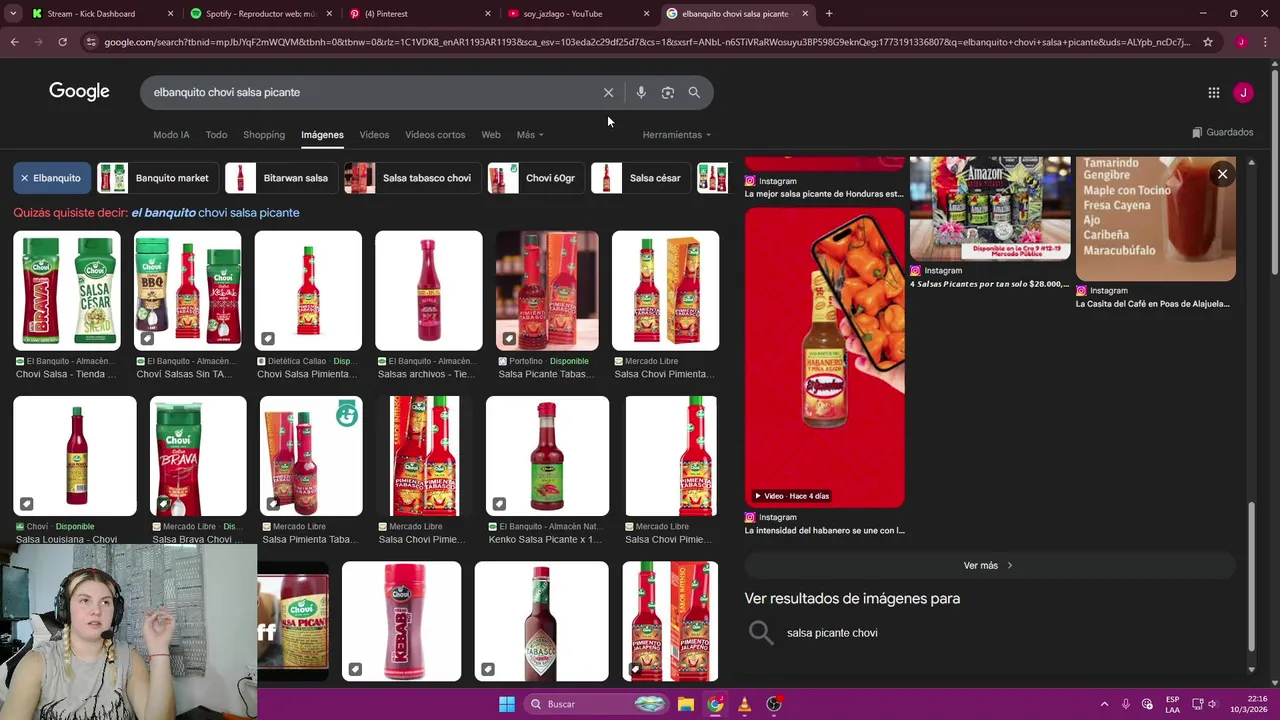Open the Windows Start menu
Screen dimensions: 1280x720
(507, 704)
